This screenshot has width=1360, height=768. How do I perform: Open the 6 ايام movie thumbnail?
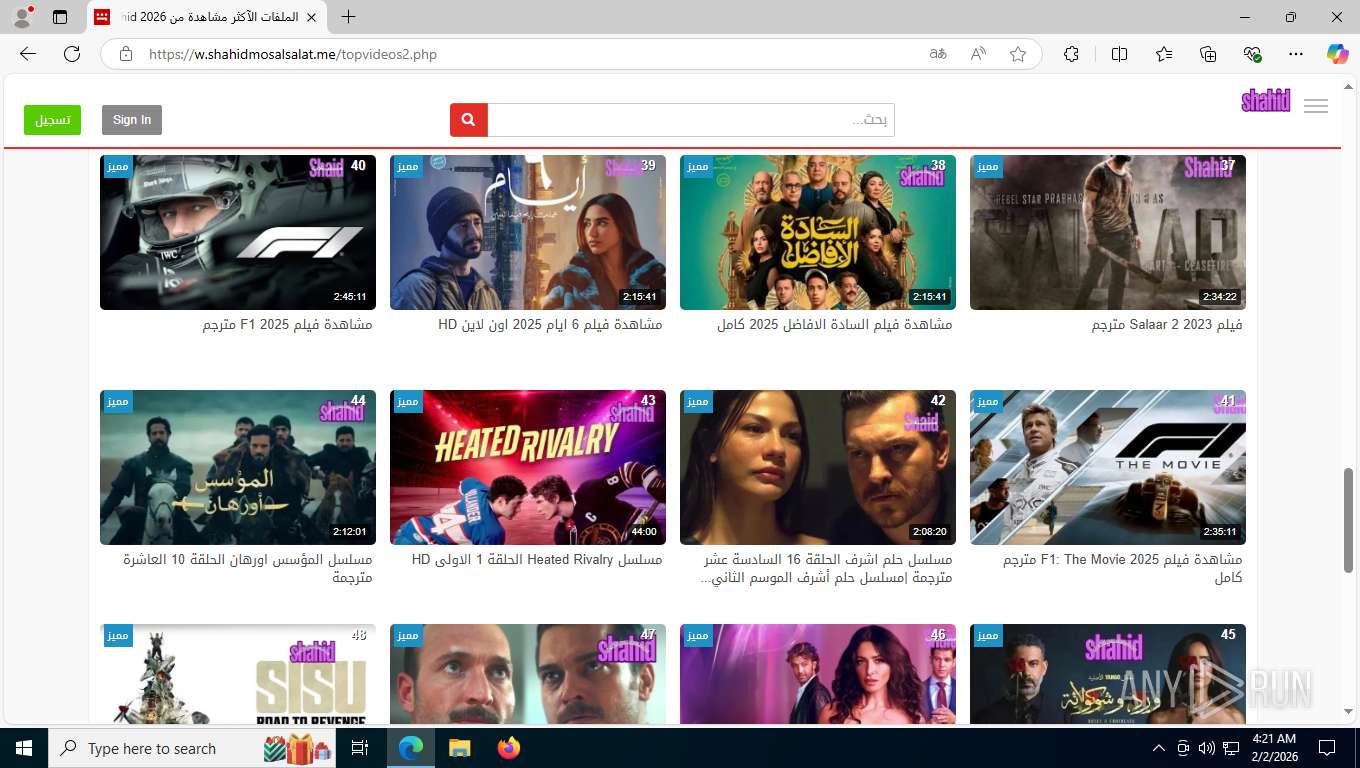click(528, 232)
